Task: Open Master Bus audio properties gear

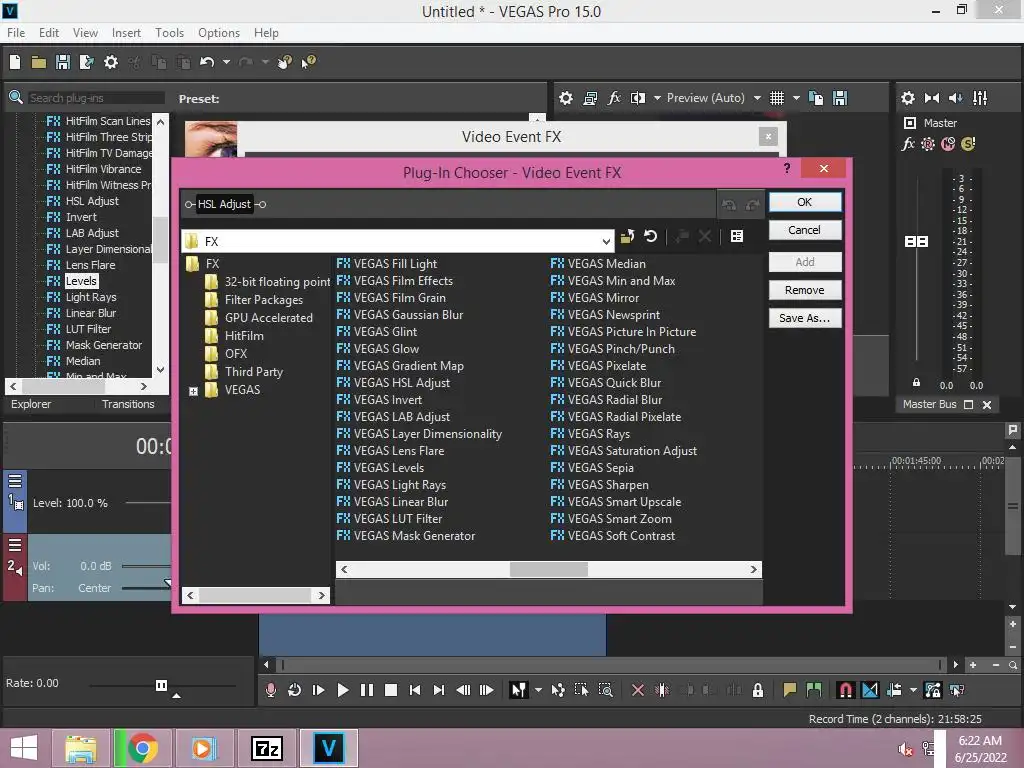Action: click(x=908, y=98)
